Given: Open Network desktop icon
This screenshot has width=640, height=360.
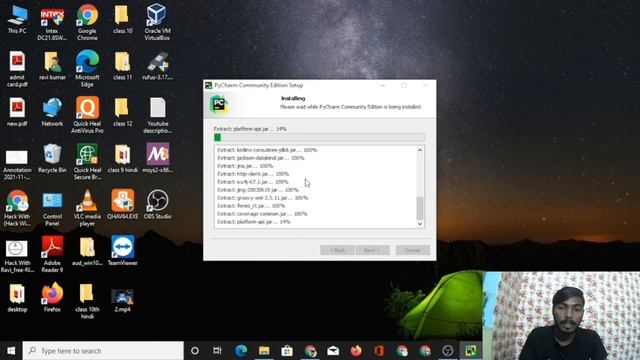Looking at the screenshot, I should 52,112.
